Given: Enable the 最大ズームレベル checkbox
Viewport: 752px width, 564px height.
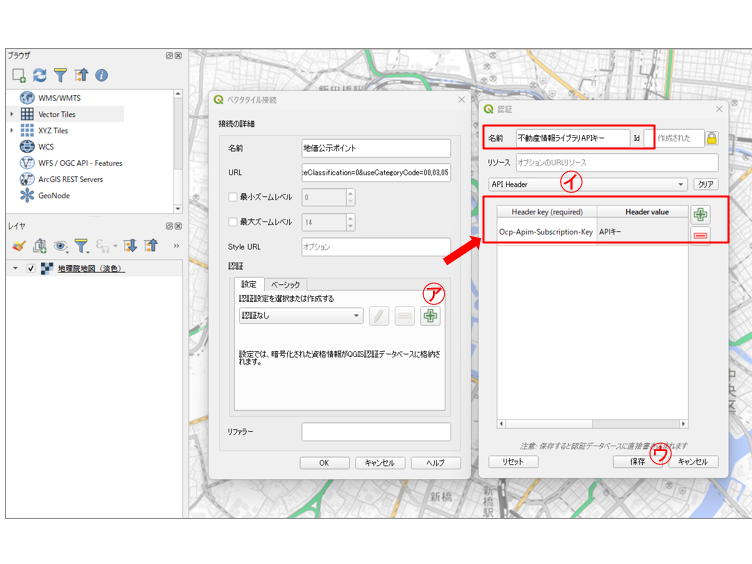Looking at the screenshot, I should 233,222.
